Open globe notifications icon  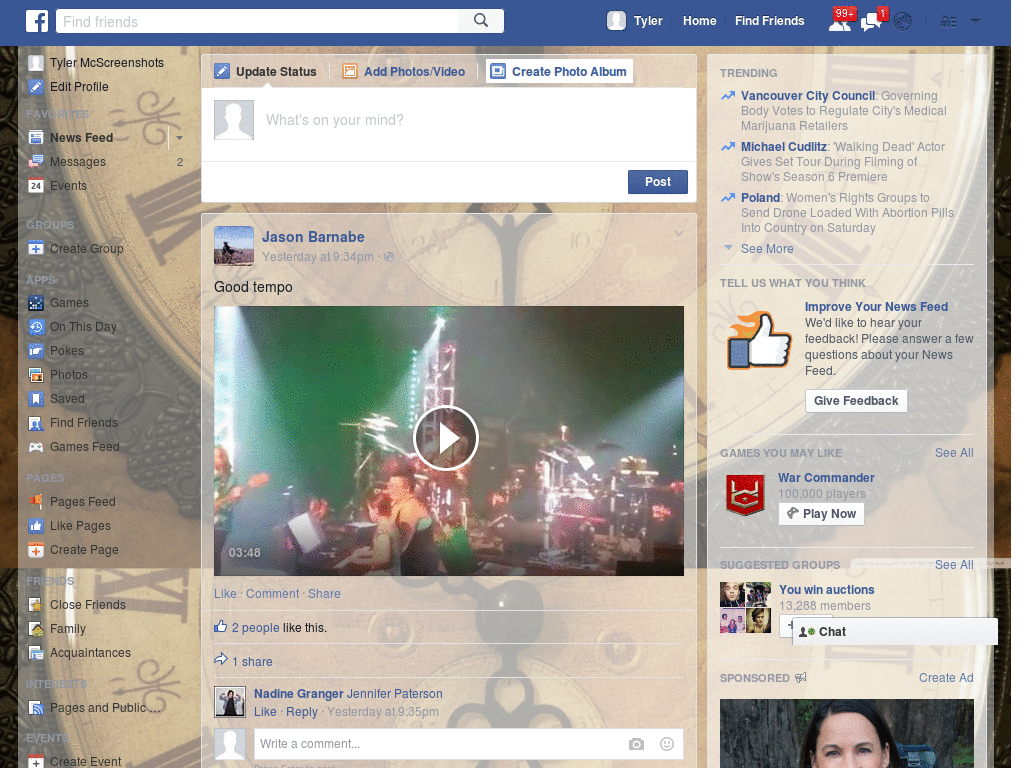[x=903, y=22]
